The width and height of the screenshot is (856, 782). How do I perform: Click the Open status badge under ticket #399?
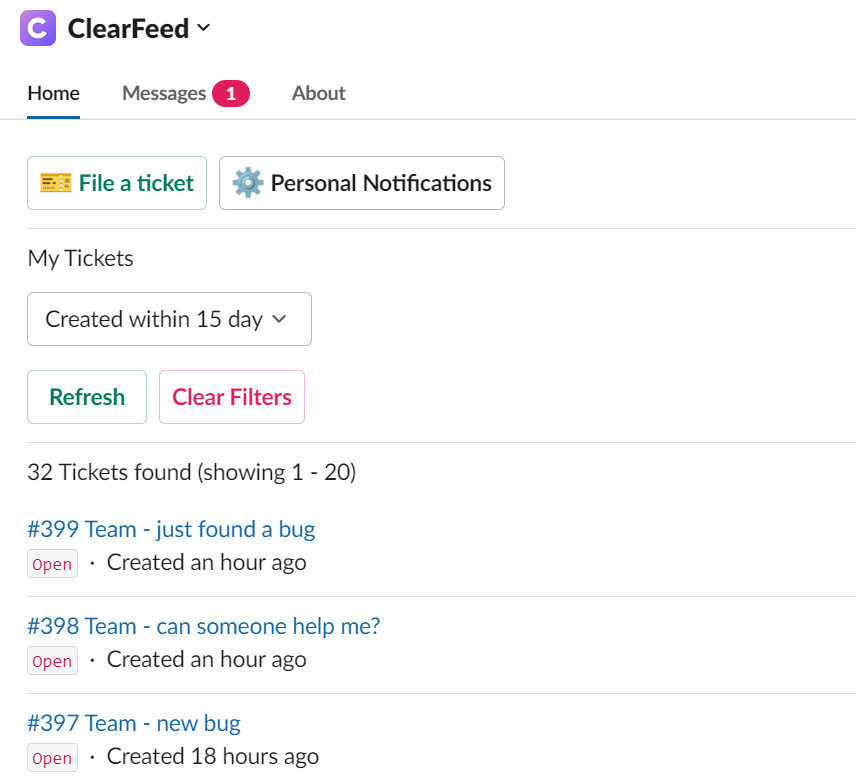pyautogui.click(x=52, y=564)
